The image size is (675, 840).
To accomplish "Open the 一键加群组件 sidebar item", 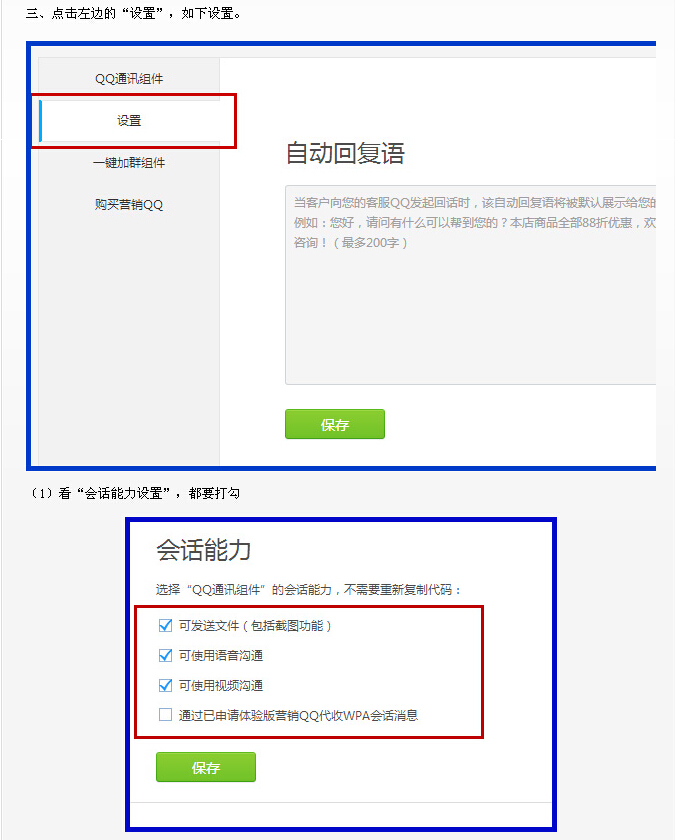I will click(x=129, y=162).
